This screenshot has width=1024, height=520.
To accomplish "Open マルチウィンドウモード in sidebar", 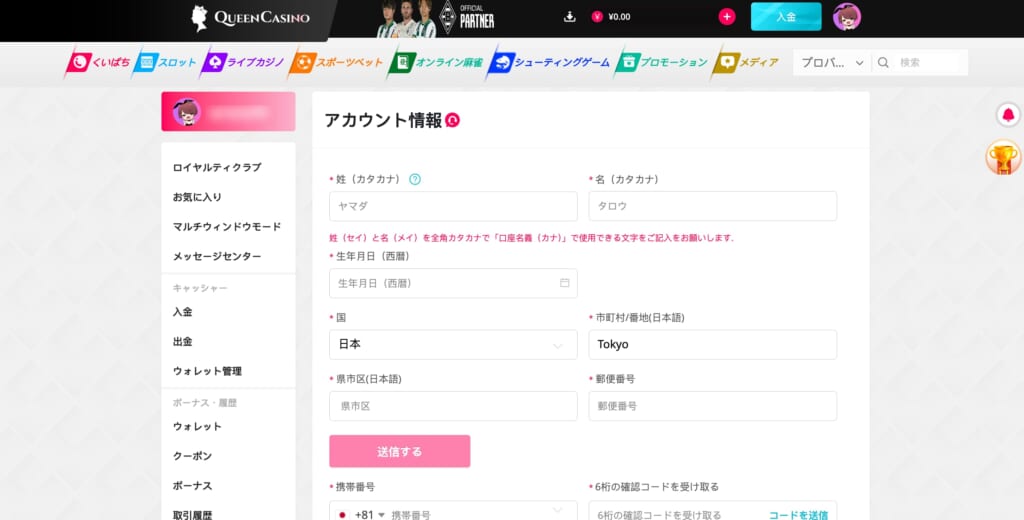I will (229, 227).
